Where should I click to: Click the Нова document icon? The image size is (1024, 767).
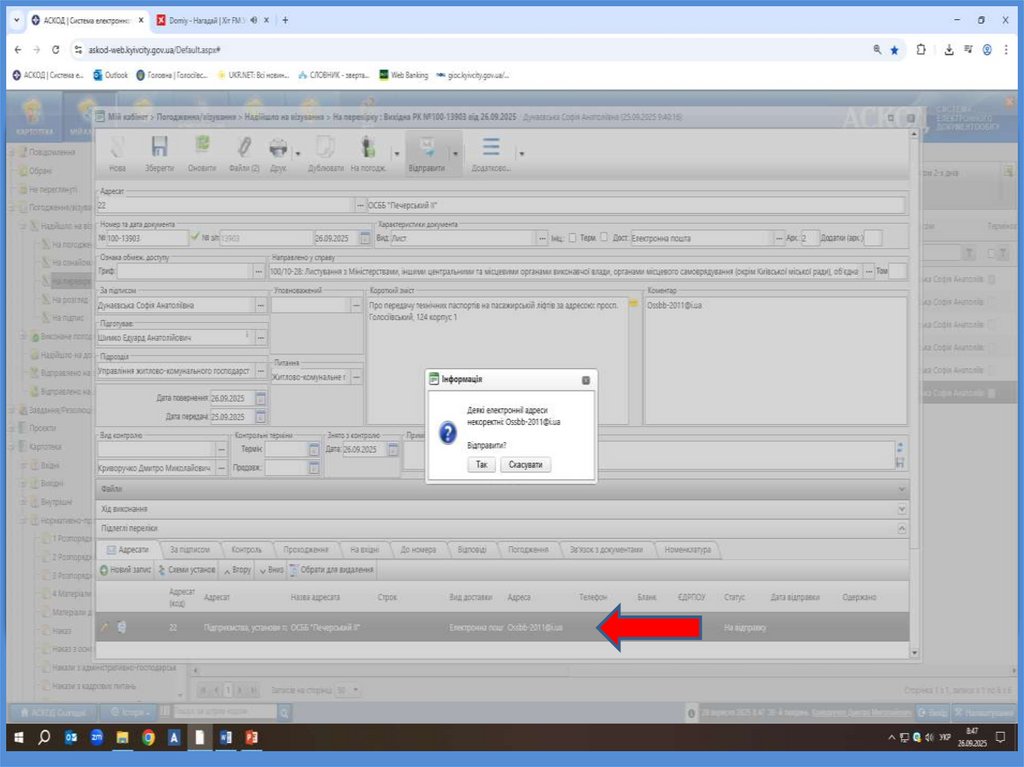point(118,148)
